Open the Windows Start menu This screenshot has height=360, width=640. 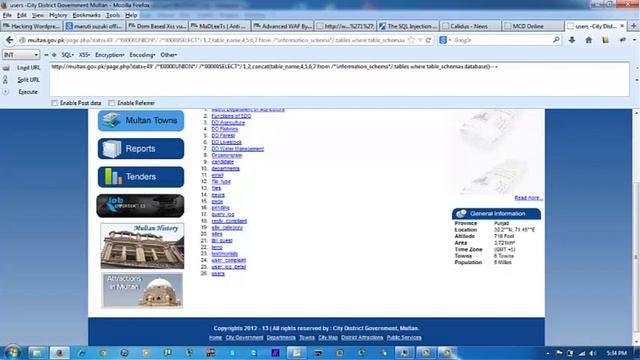tap(12, 353)
